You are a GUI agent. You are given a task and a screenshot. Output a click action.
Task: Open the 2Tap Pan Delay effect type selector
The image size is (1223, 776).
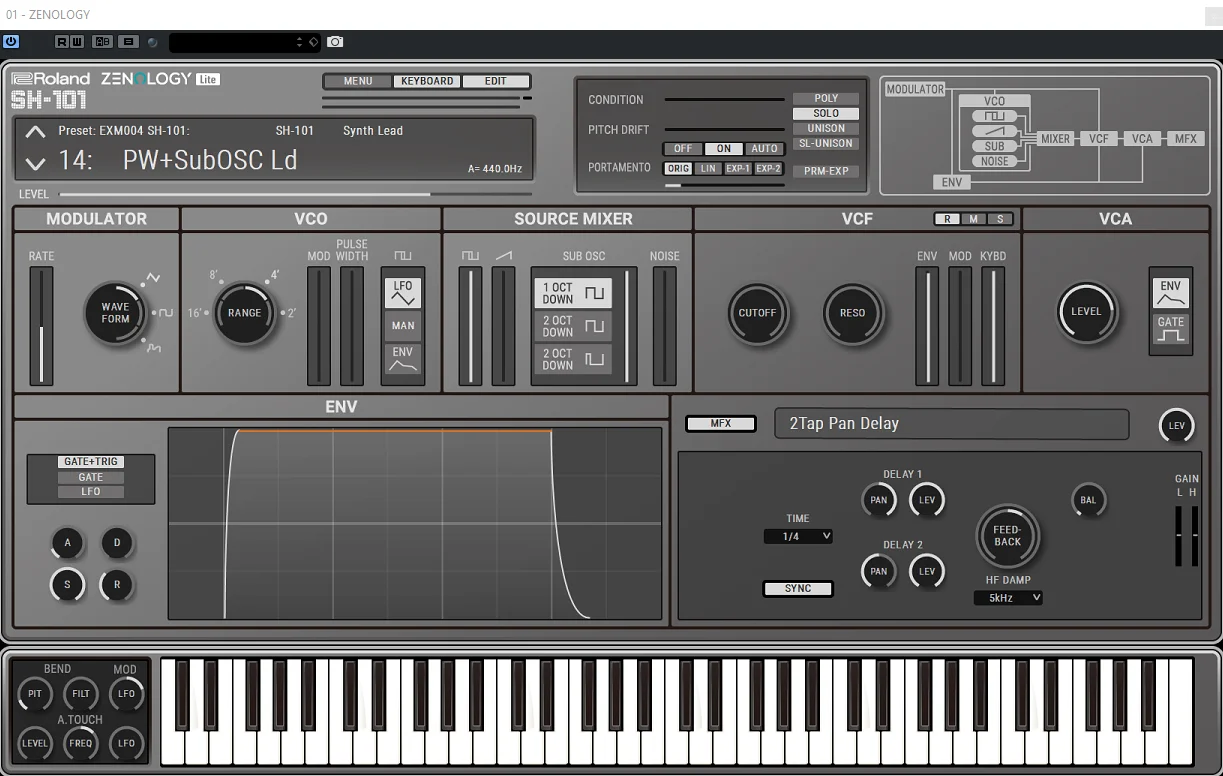pyautogui.click(x=952, y=424)
